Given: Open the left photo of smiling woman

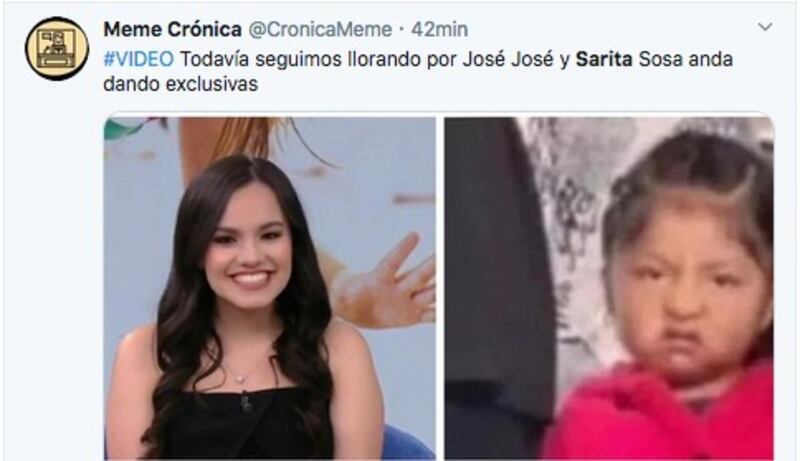Looking at the screenshot, I should (x=270, y=288).
